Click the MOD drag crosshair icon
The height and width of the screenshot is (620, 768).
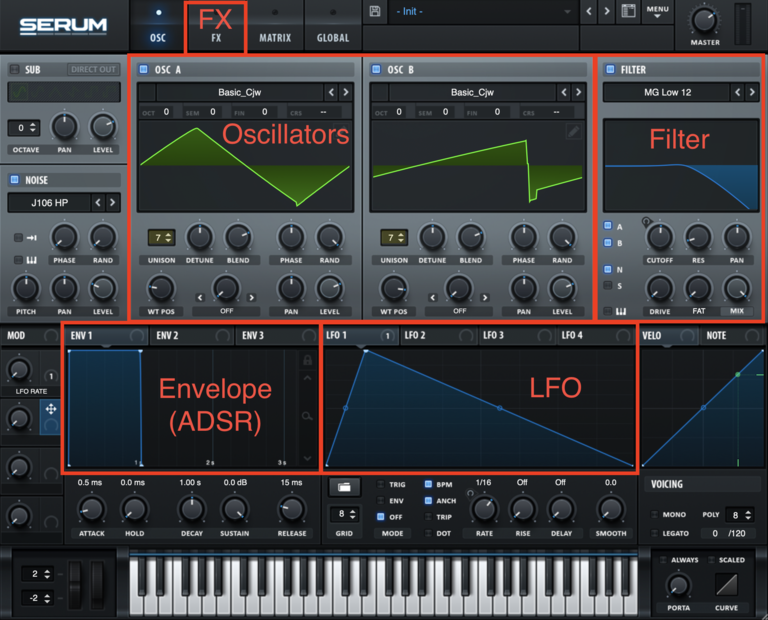50,409
